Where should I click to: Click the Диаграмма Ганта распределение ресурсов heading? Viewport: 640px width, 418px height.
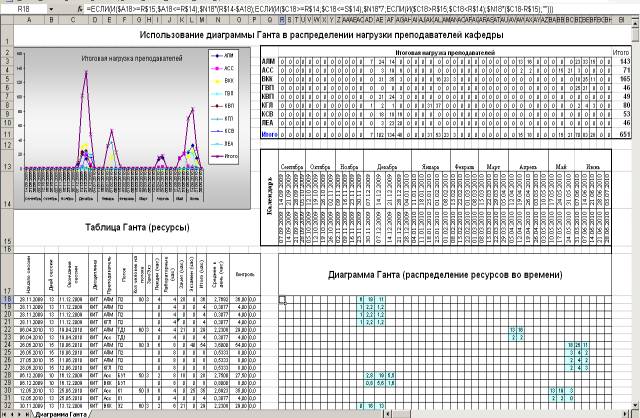(x=445, y=275)
